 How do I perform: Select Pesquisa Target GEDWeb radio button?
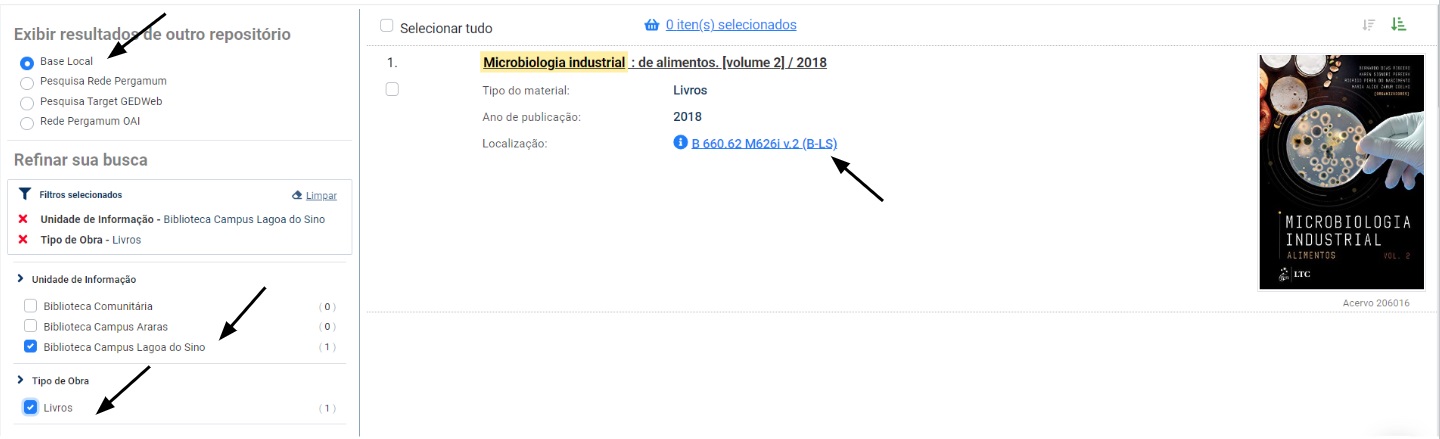27,102
